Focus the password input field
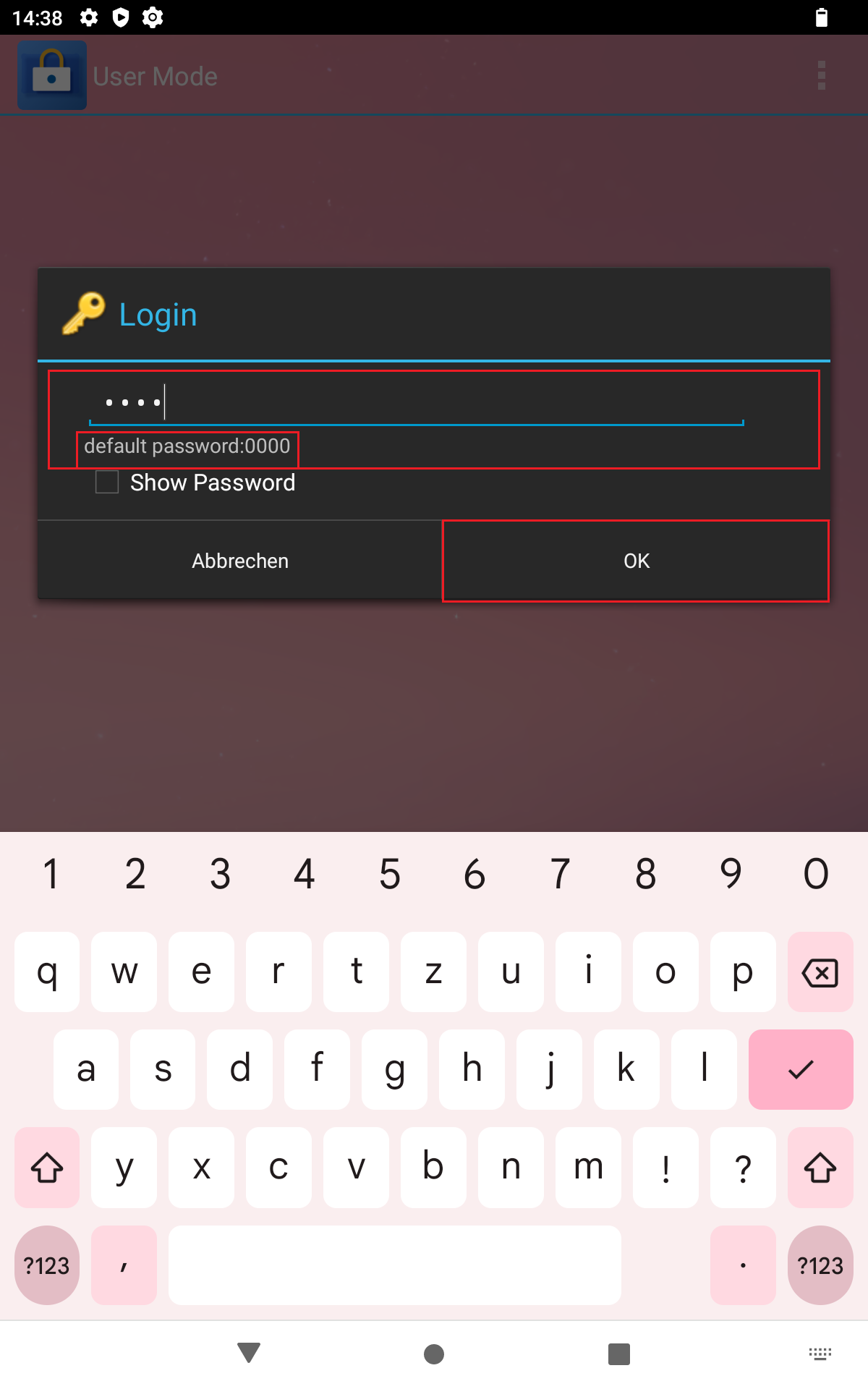 pos(417,402)
